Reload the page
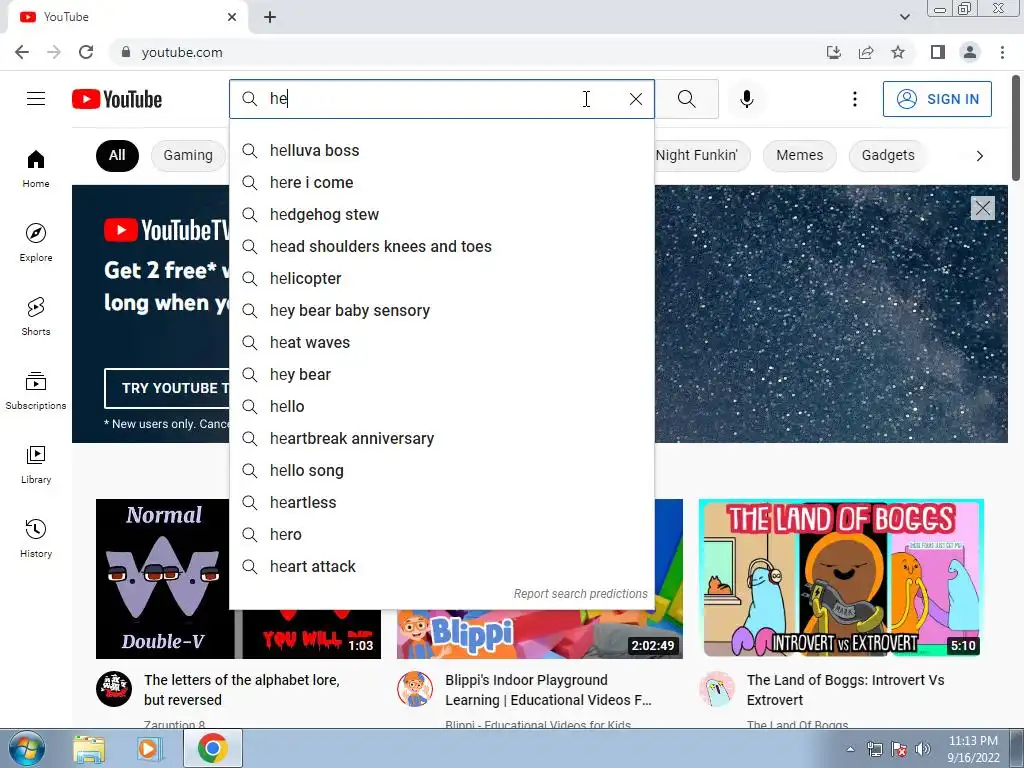This screenshot has height=768, width=1024. coord(86,52)
